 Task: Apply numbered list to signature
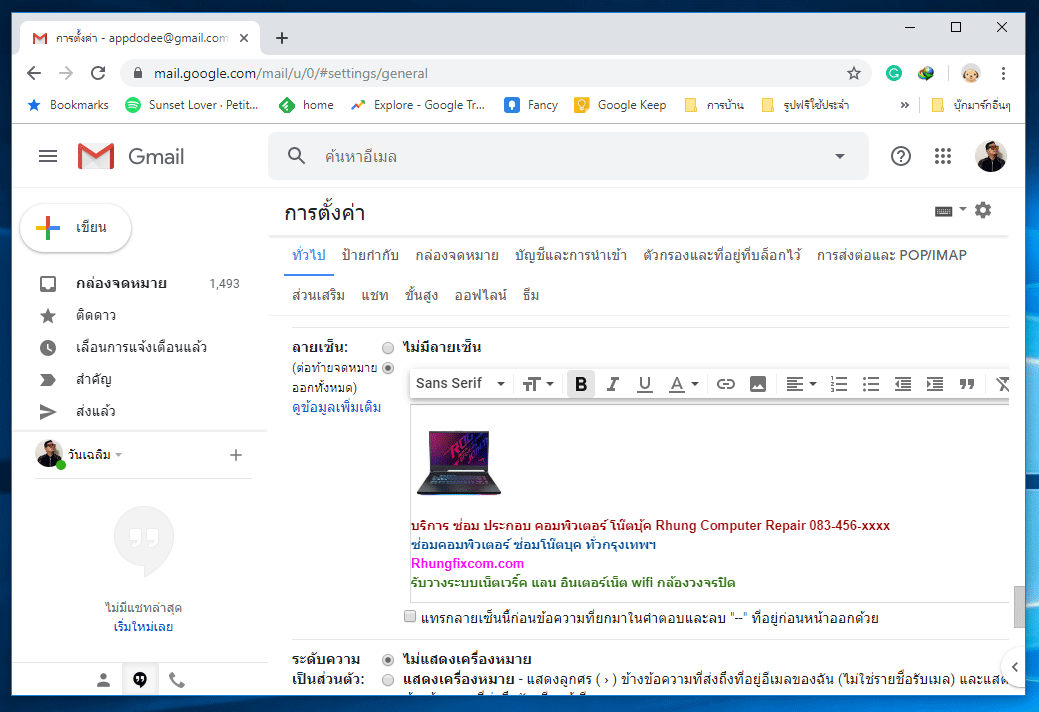(839, 384)
